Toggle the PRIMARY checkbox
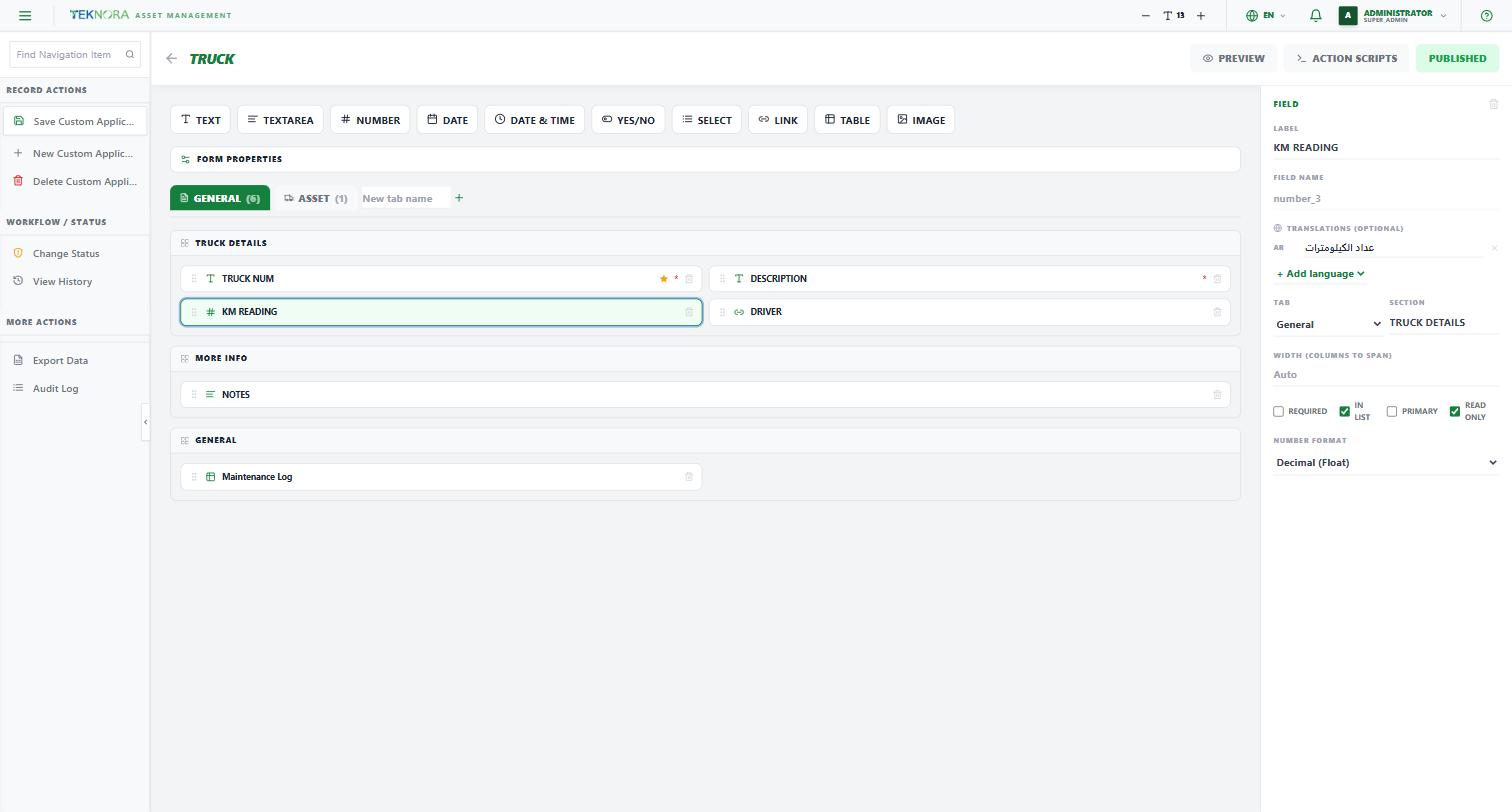 1391,411
